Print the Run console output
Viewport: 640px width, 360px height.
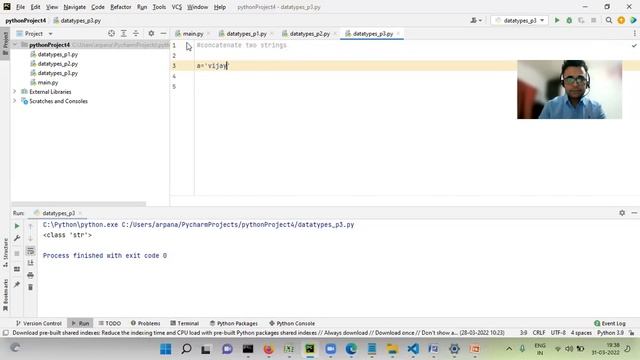[31, 275]
